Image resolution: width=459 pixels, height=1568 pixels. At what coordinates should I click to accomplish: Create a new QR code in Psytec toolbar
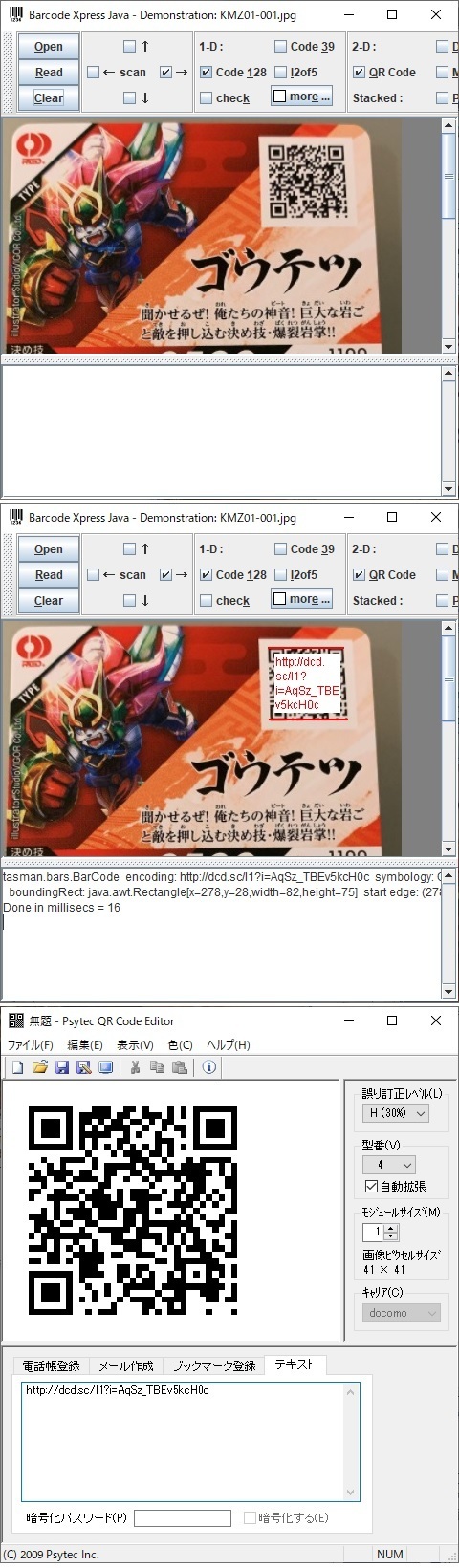[17, 1067]
